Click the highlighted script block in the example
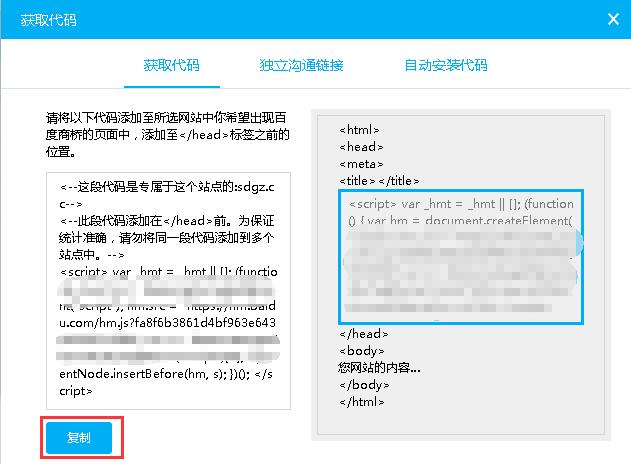The height and width of the screenshot is (464, 631). pos(461,257)
